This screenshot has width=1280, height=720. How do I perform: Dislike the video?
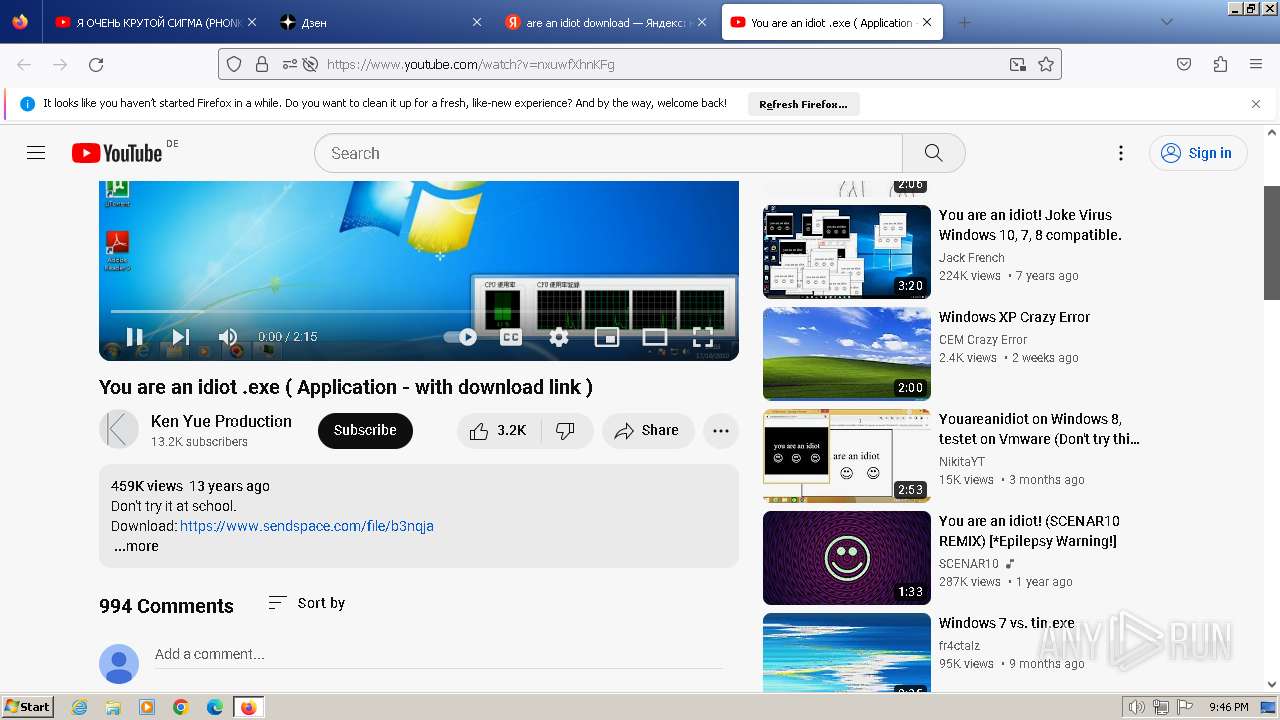(566, 430)
